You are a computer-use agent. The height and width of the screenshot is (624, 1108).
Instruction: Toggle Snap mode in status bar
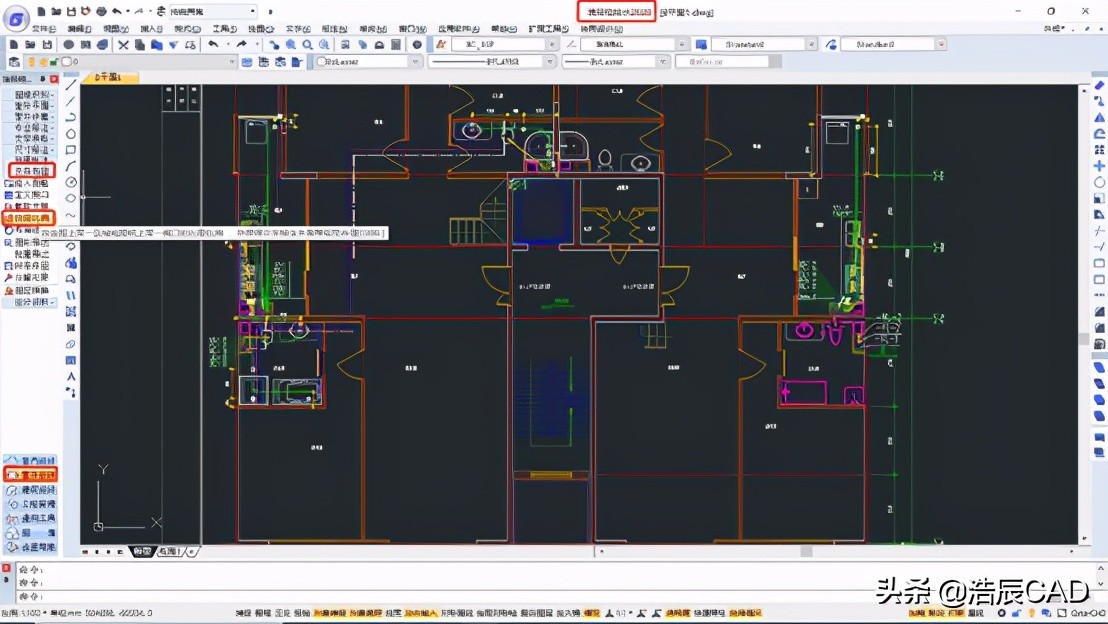pyautogui.click(x=242, y=613)
